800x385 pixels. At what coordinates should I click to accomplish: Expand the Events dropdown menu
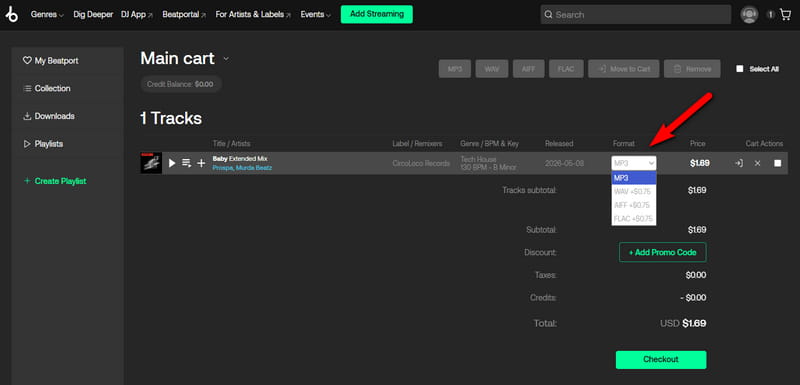[x=315, y=15]
